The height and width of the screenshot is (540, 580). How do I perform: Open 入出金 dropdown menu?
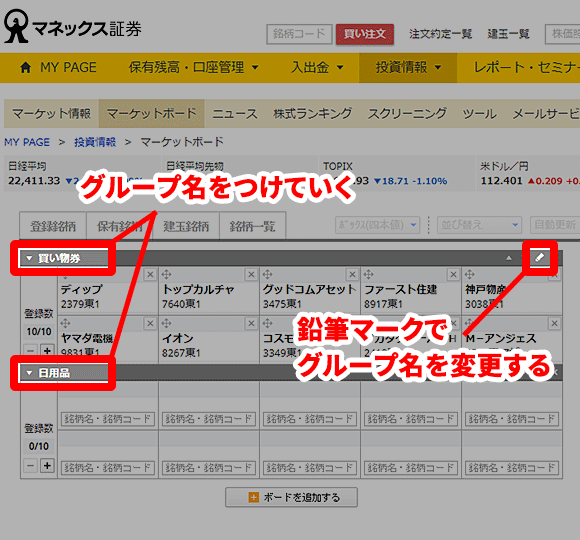coord(317,68)
